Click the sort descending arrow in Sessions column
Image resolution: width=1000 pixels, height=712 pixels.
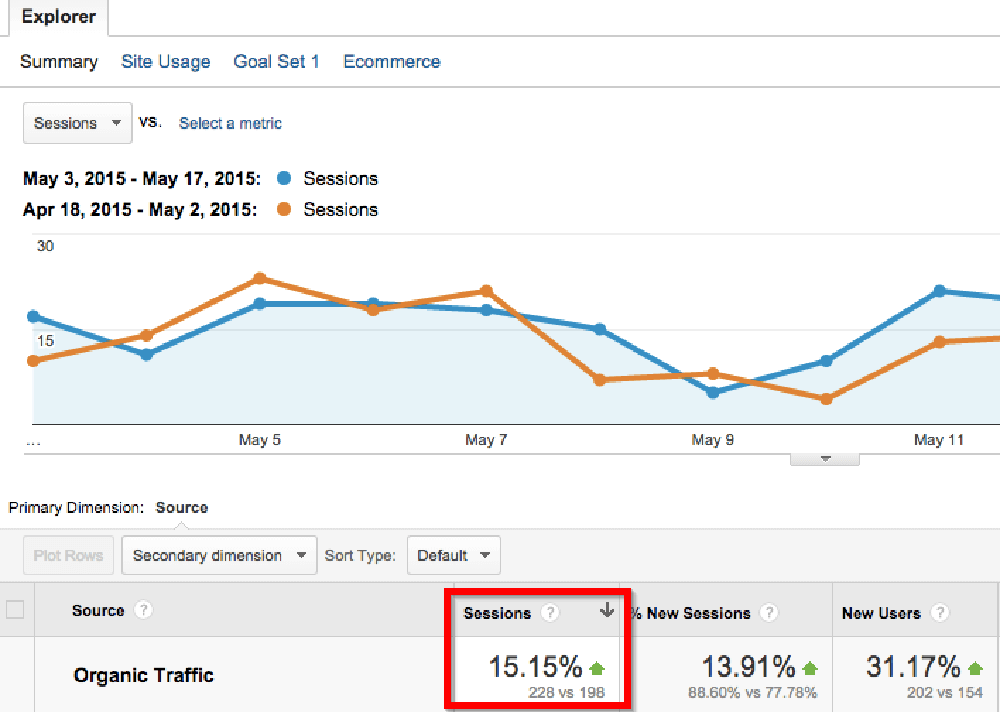pyautogui.click(x=606, y=612)
